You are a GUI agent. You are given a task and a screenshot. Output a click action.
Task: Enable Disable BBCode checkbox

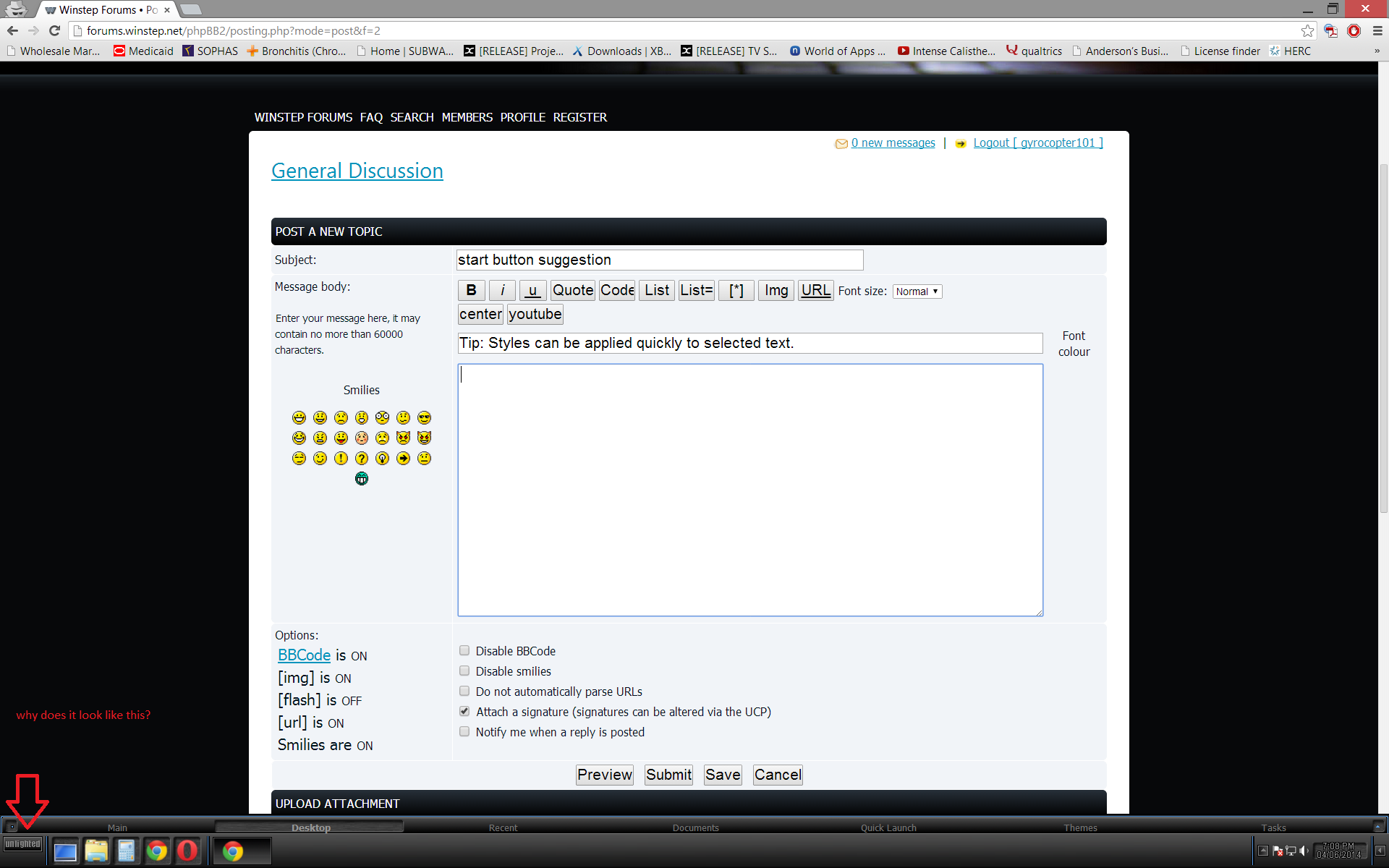pyautogui.click(x=464, y=650)
